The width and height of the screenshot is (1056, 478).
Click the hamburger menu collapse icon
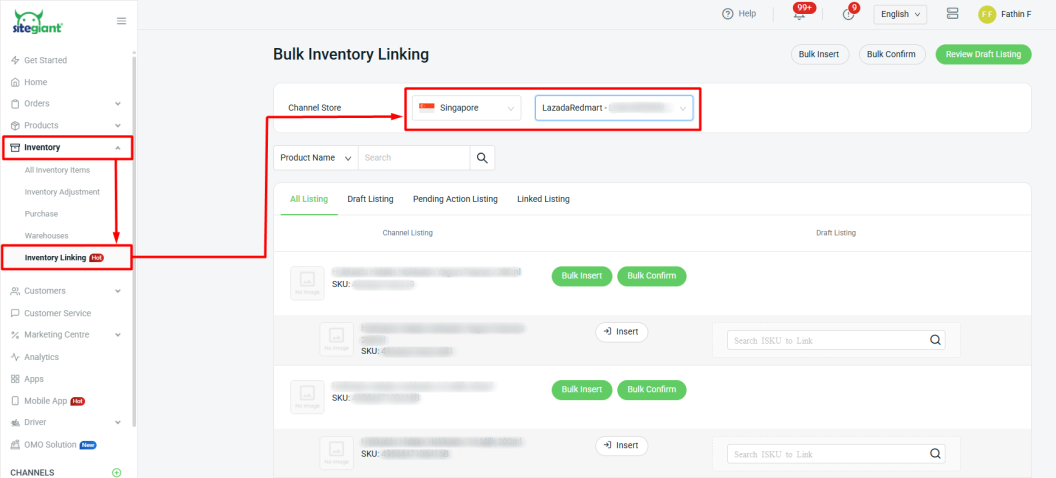click(121, 20)
